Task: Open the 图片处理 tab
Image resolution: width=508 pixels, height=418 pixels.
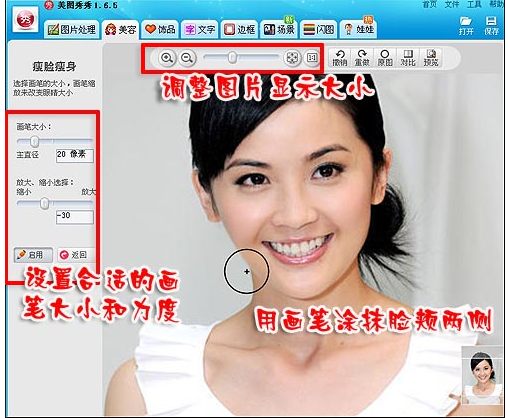Action: coord(72,29)
